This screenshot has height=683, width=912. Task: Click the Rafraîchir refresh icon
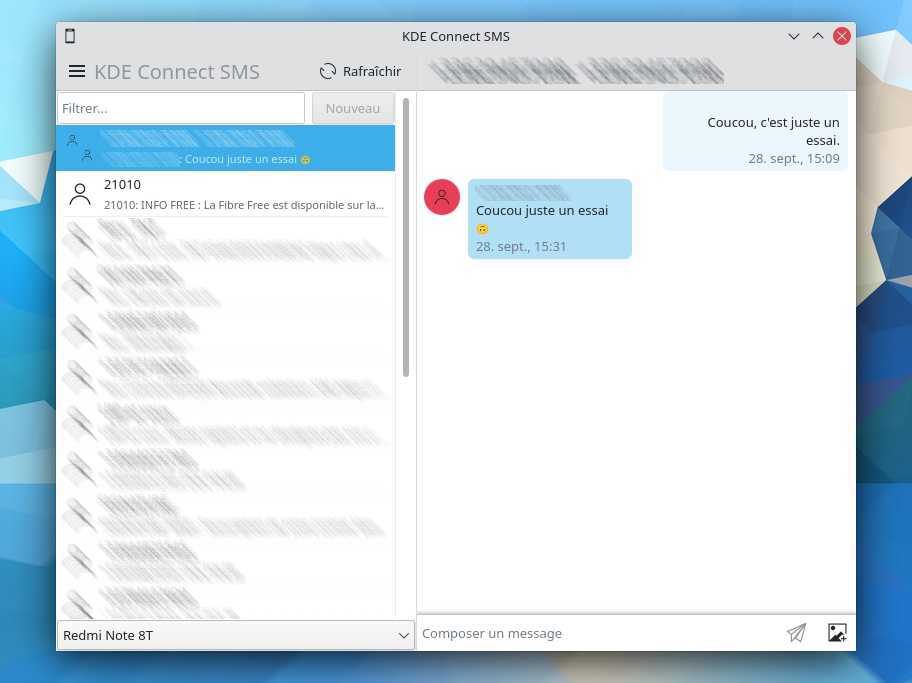[x=328, y=71]
